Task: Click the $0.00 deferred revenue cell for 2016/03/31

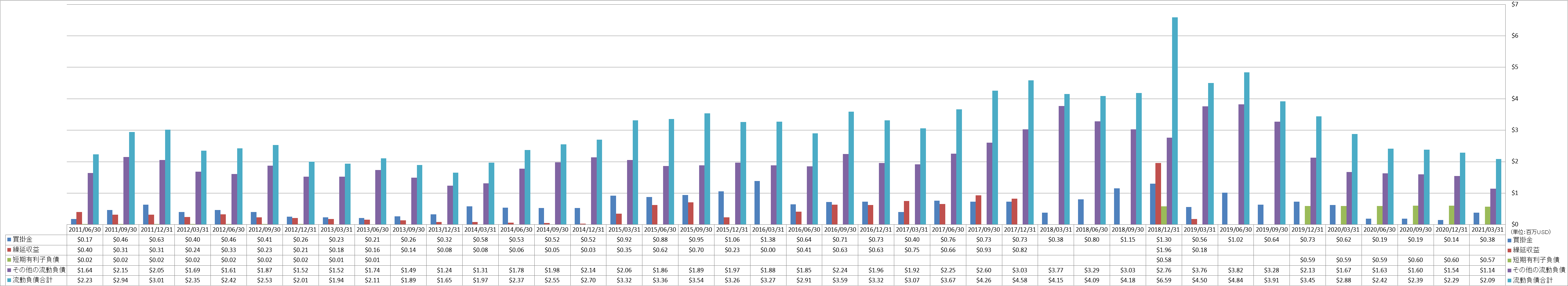Action: click(x=768, y=249)
